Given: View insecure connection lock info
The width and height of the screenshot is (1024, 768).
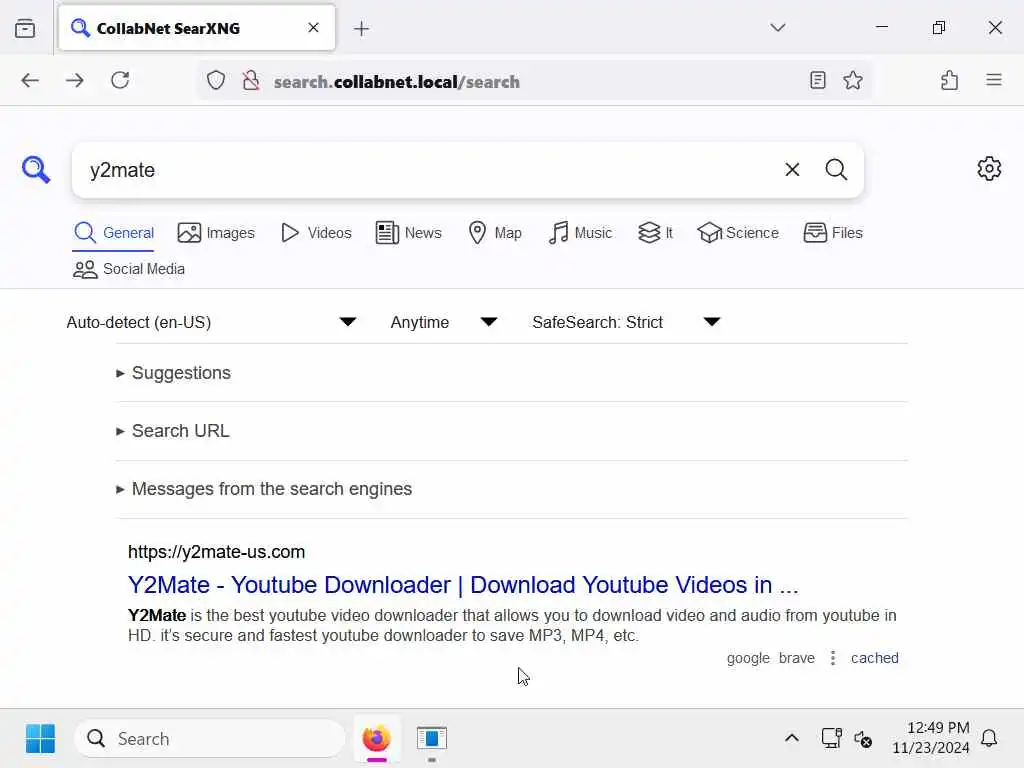Looking at the screenshot, I should [251, 81].
